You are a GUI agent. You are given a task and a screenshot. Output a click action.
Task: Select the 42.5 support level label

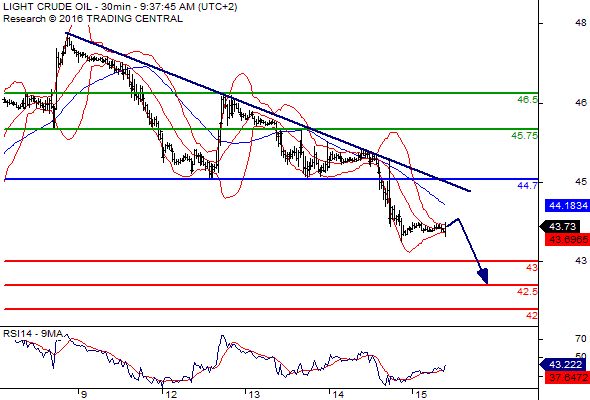pyautogui.click(x=527, y=292)
